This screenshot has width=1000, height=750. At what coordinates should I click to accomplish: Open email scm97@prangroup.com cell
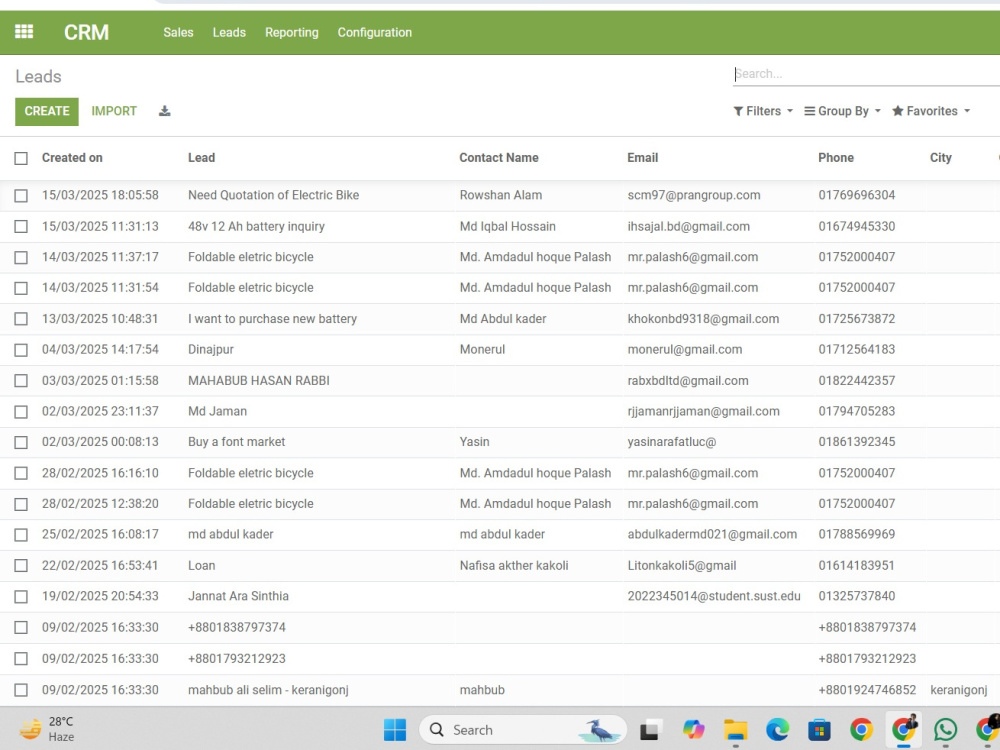(x=694, y=195)
